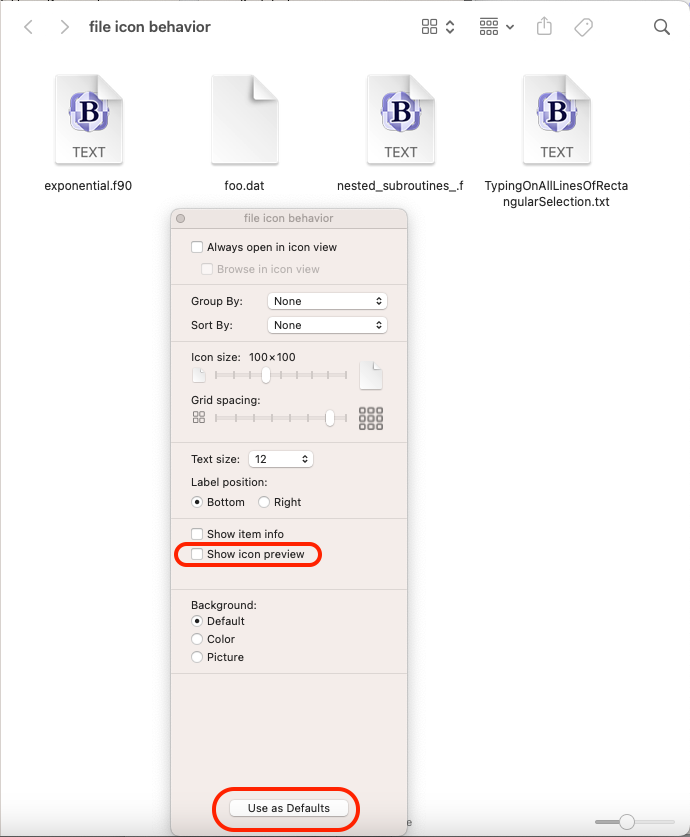Click the wide grid spacing icon
This screenshot has width=690, height=837.
coord(371,418)
